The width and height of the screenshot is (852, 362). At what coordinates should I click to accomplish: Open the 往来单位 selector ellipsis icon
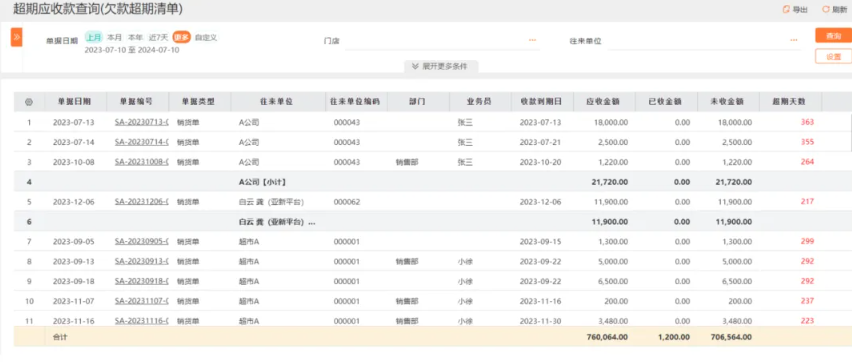coord(794,40)
